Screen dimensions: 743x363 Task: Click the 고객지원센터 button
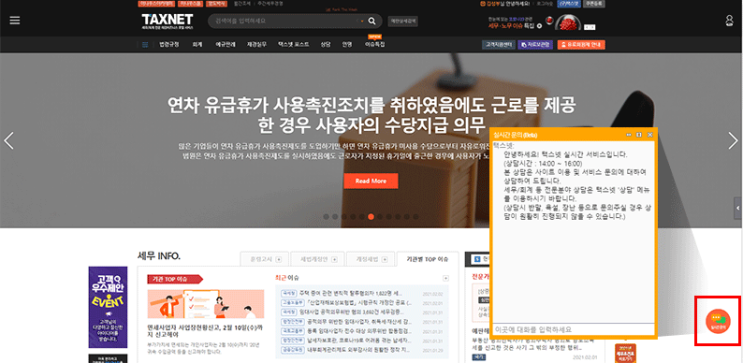click(498, 45)
